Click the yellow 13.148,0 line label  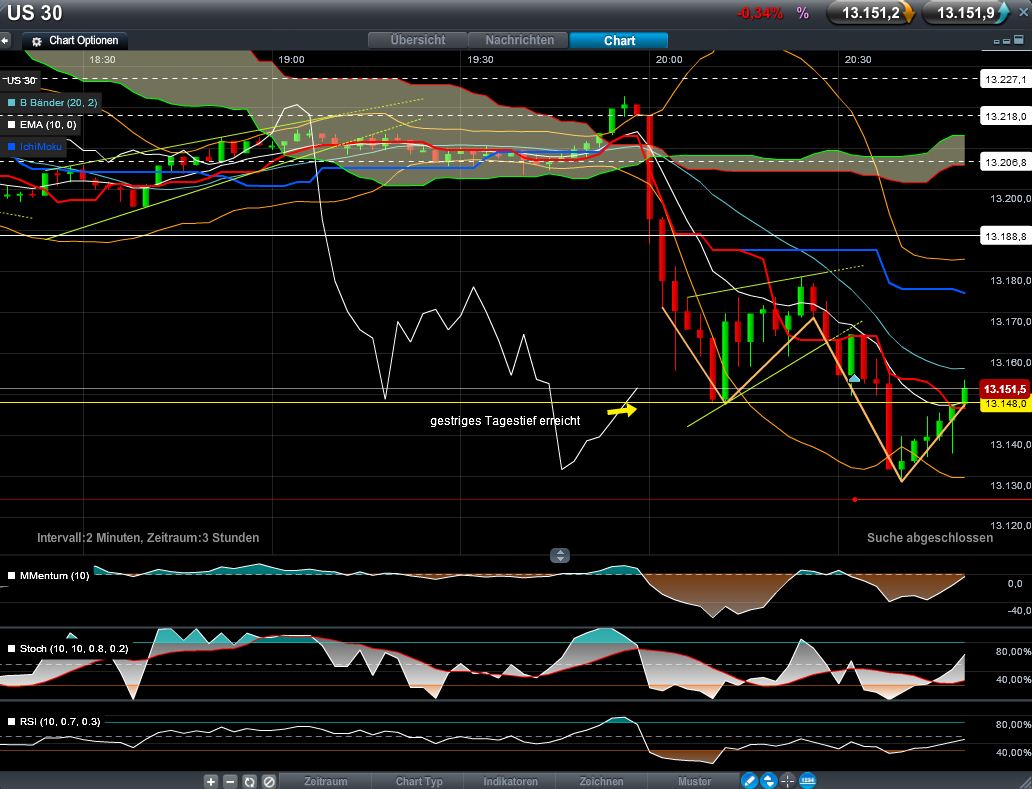pos(1006,404)
